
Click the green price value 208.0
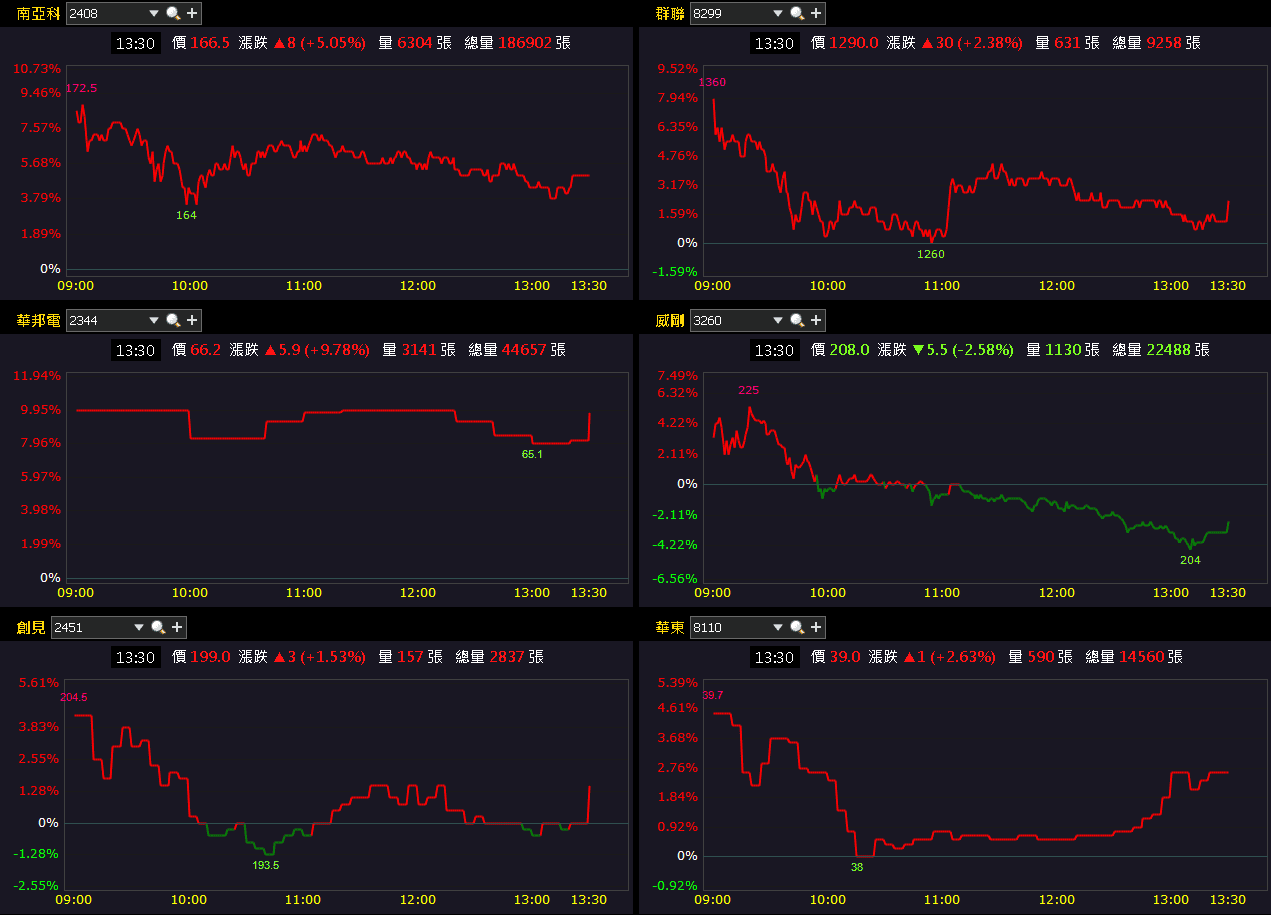pos(850,350)
